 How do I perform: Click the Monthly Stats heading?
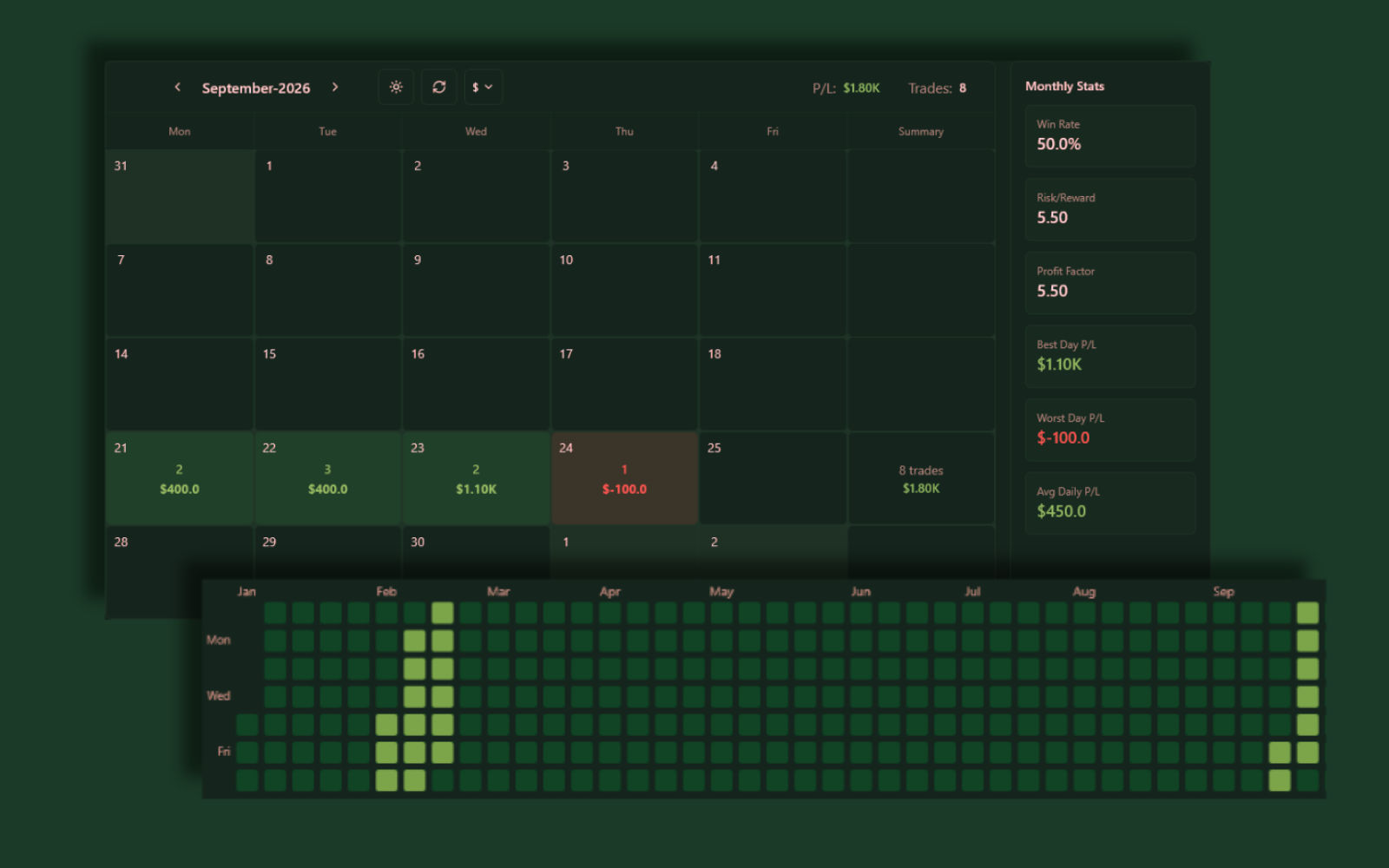click(x=1065, y=86)
